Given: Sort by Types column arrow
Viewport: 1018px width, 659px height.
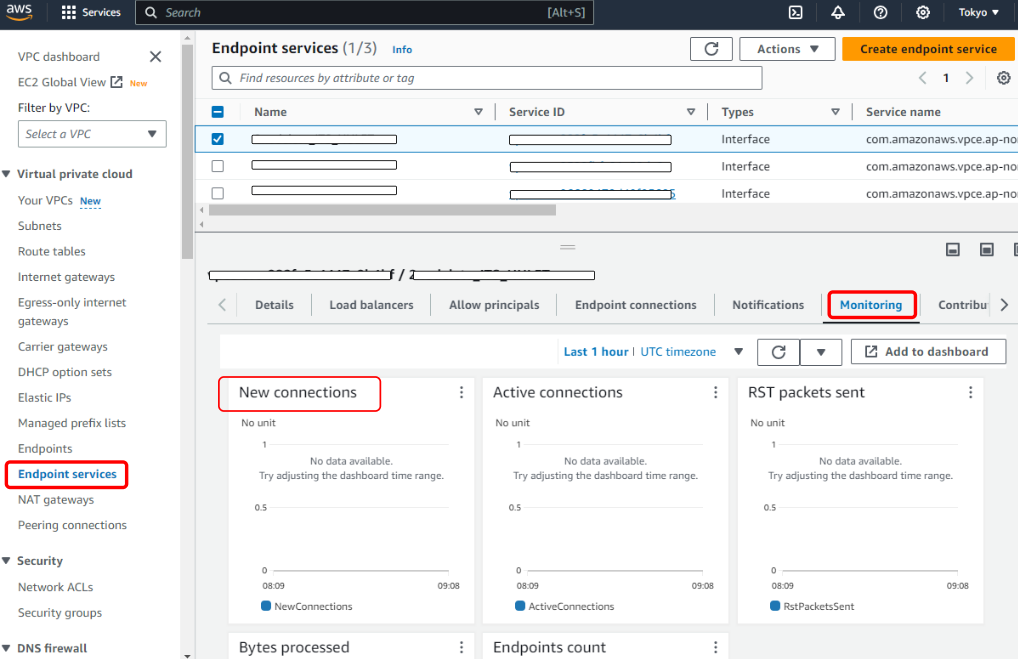Looking at the screenshot, I should tap(836, 112).
